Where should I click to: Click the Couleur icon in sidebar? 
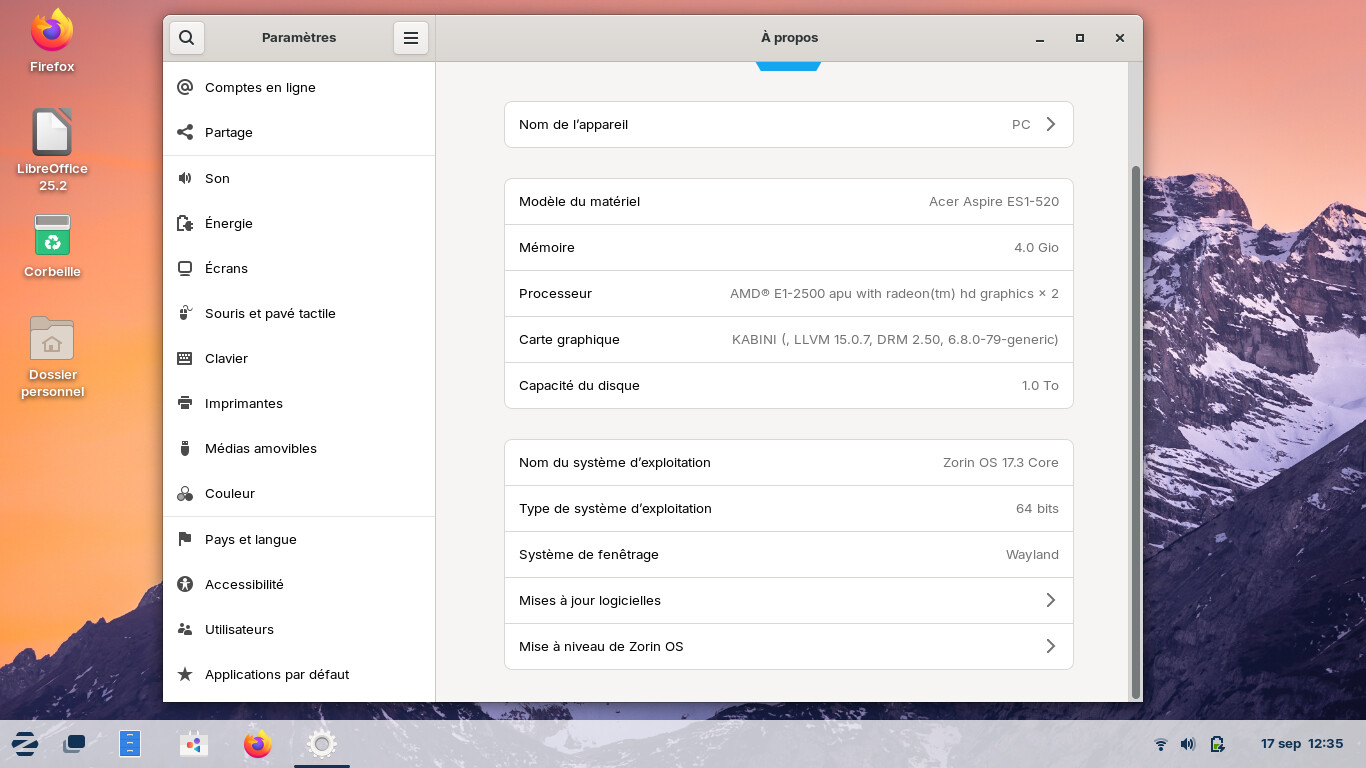[185, 494]
